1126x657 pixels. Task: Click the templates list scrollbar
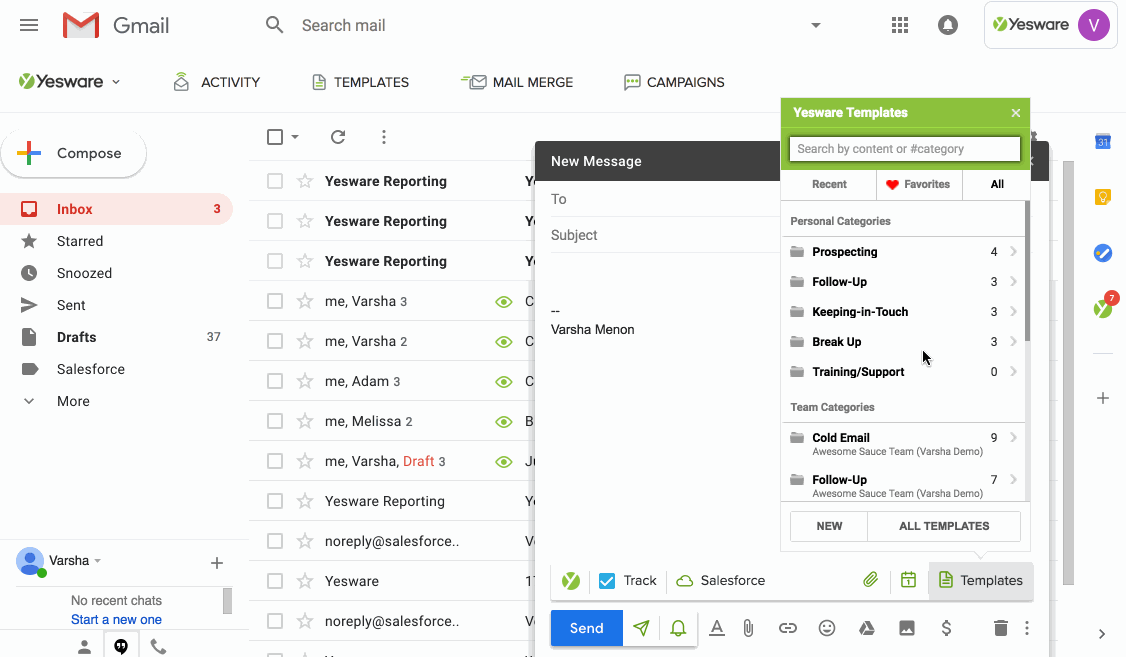(1026, 270)
